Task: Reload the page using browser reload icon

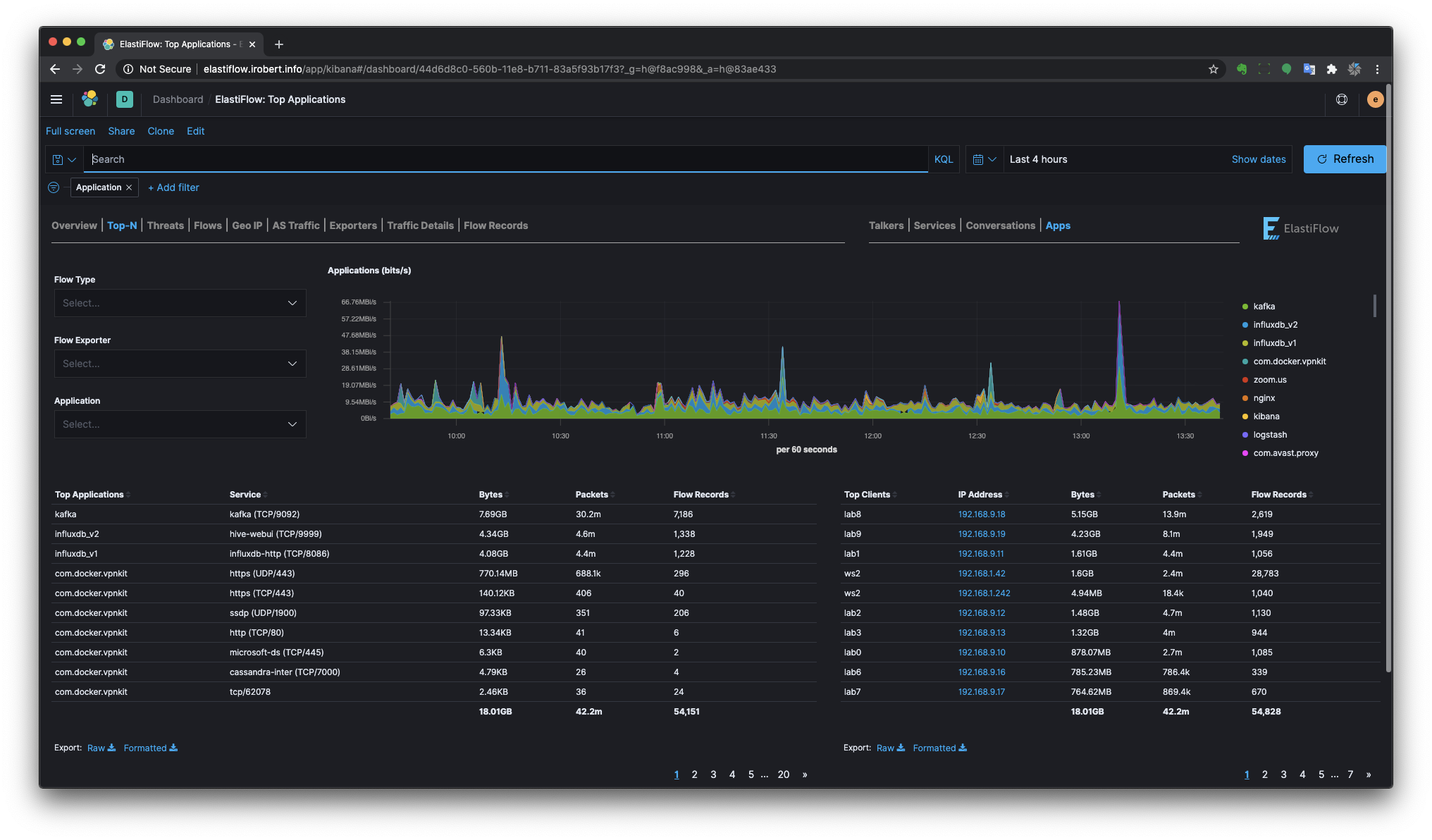Action: 100,69
